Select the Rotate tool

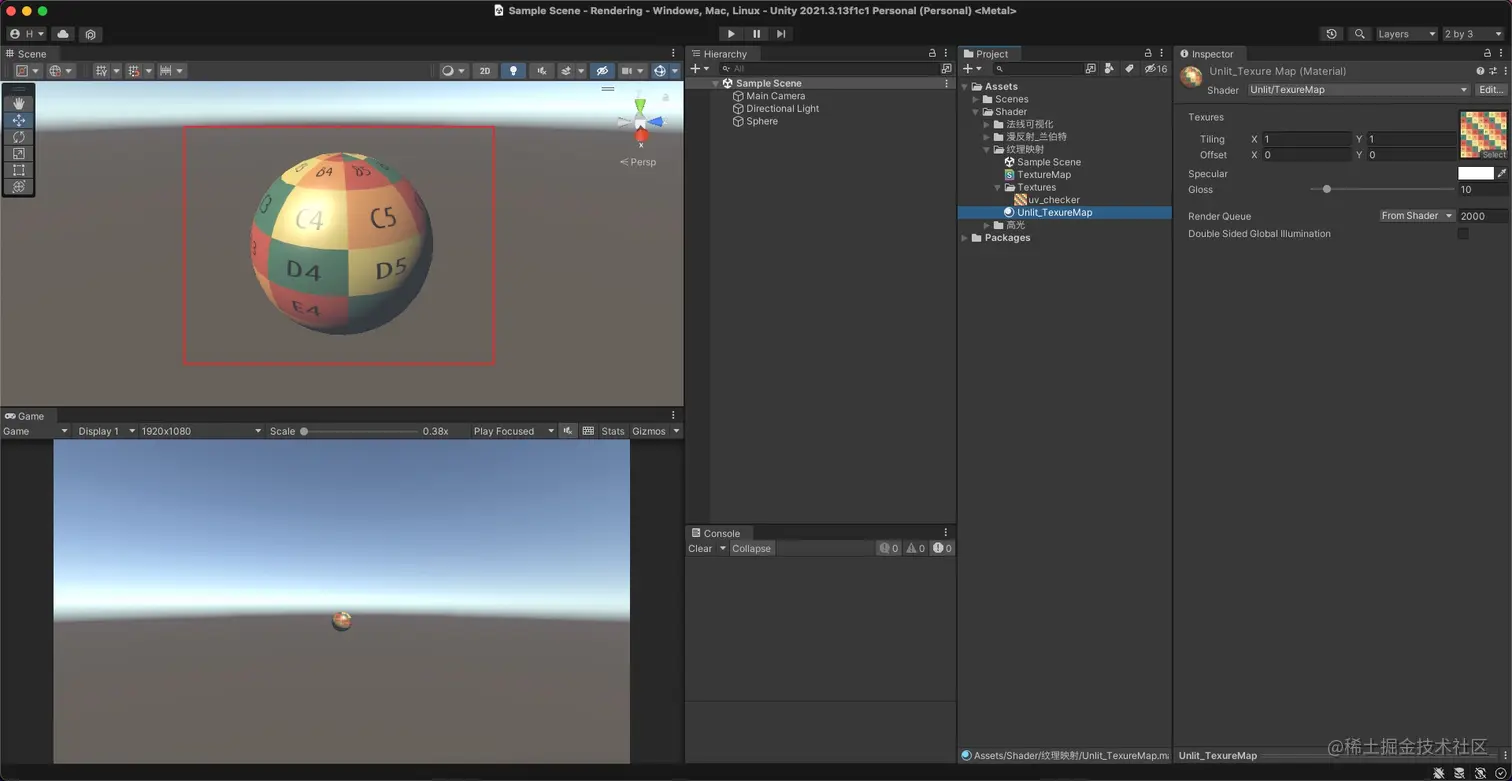click(x=19, y=137)
